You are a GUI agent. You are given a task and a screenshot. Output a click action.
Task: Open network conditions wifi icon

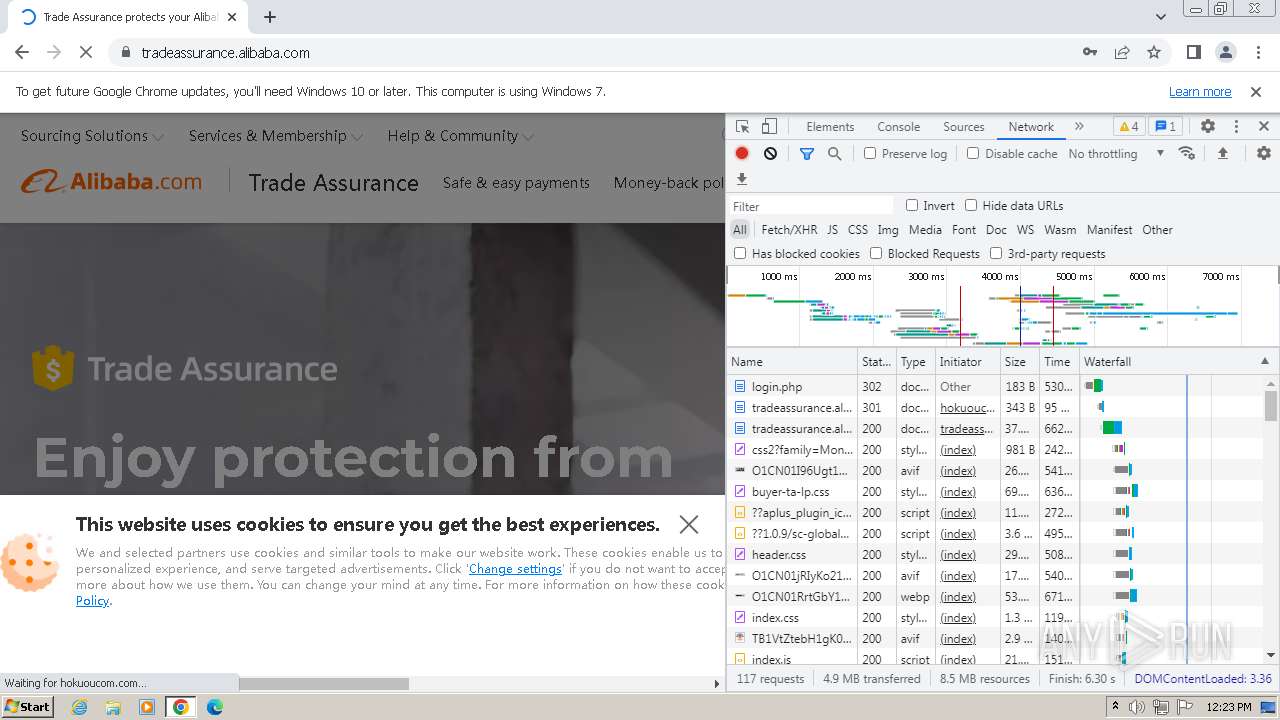pos(1187,154)
